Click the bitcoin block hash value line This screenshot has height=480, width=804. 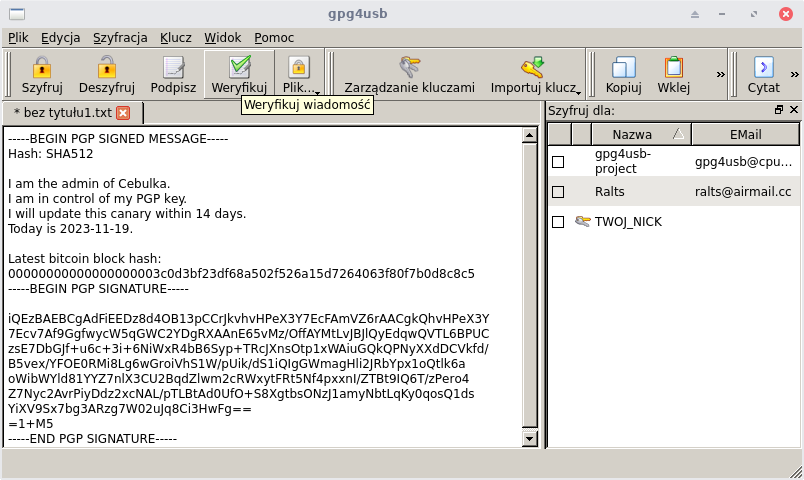click(x=241, y=274)
